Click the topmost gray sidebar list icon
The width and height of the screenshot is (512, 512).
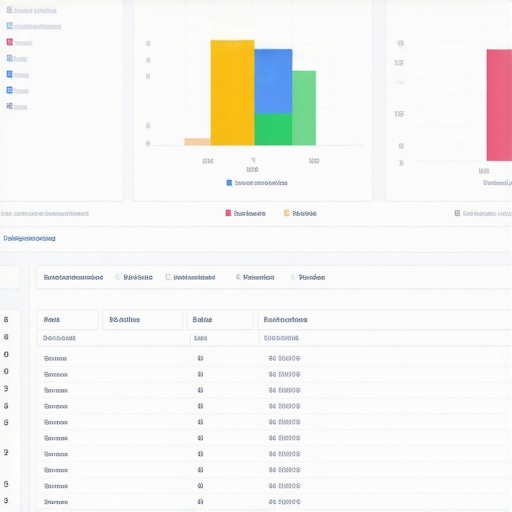click(9, 10)
